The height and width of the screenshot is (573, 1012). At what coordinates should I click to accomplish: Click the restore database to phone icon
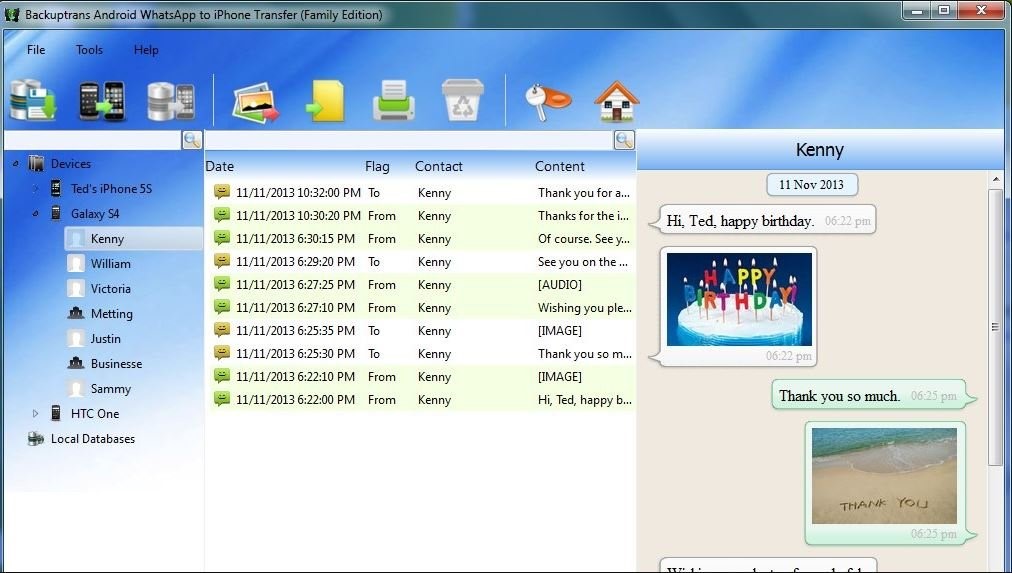click(x=171, y=101)
